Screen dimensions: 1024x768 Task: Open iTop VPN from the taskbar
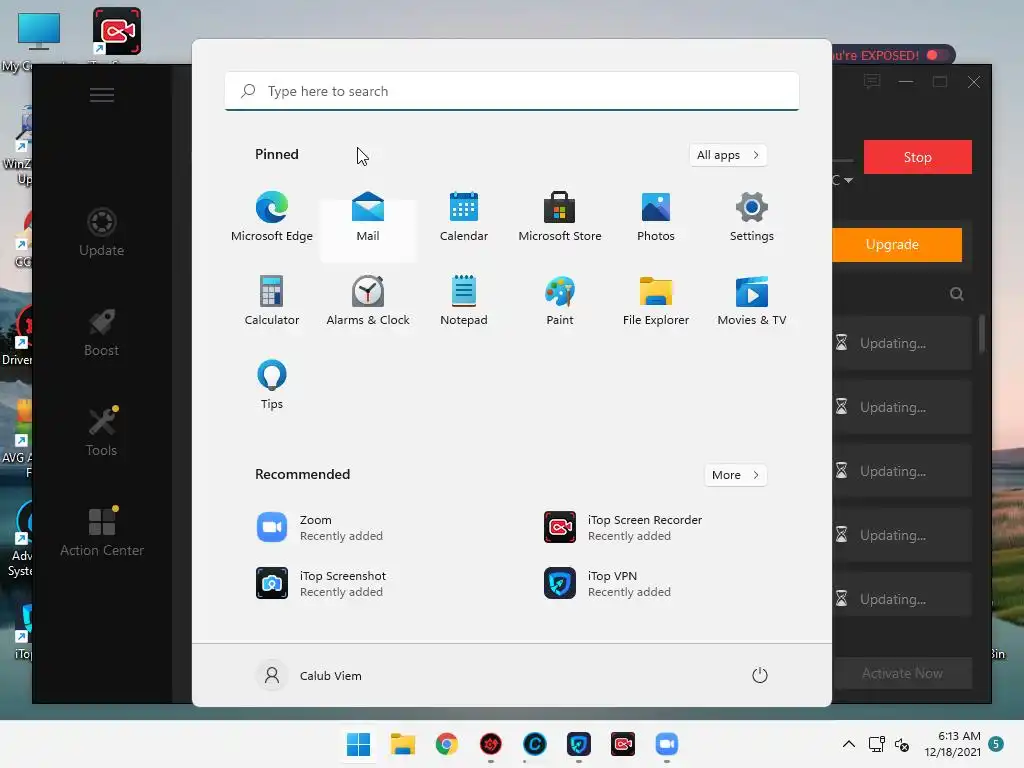pyautogui.click(x=579, y=744)
